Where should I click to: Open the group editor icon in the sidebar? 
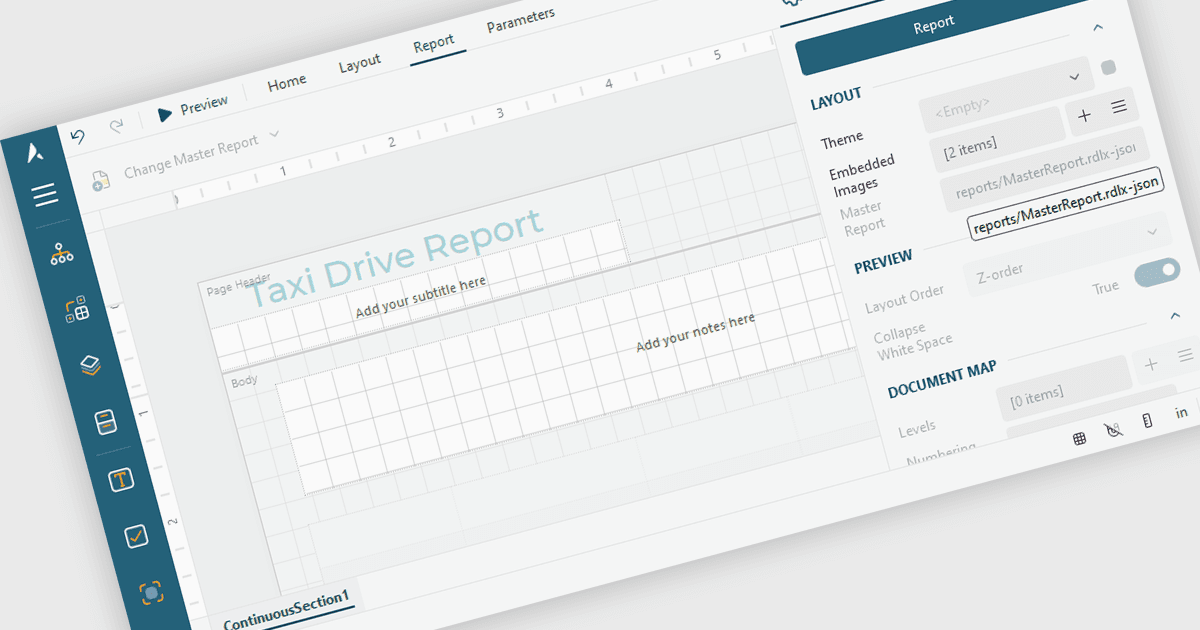pos(78,309)
